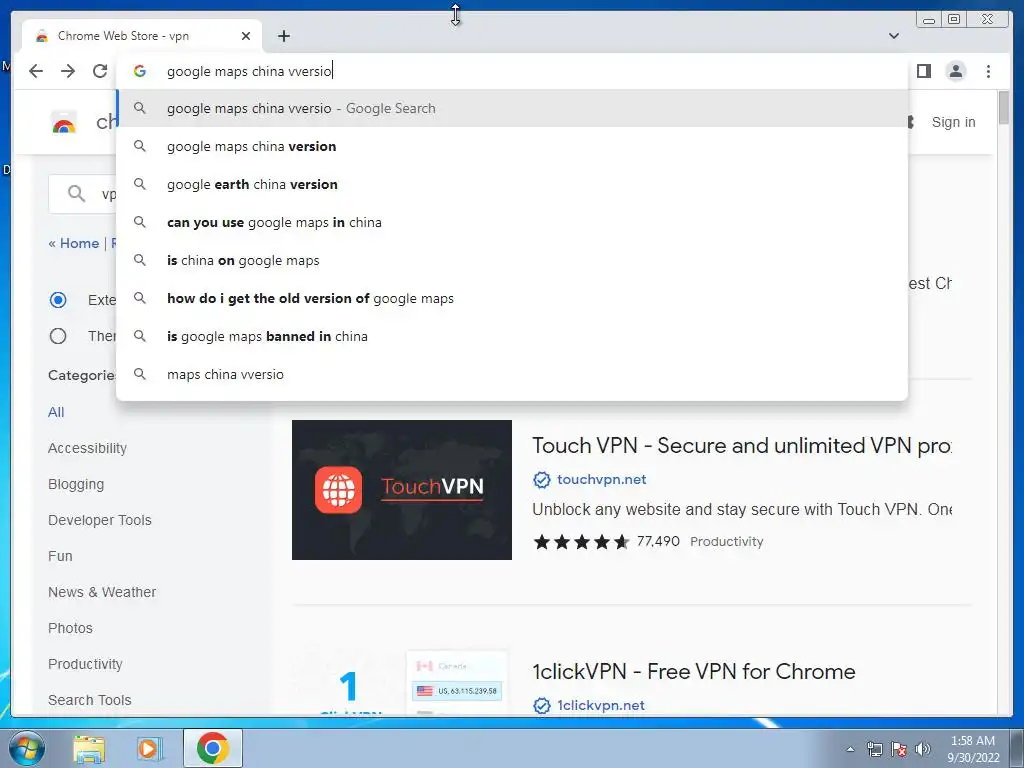Click the Chrome Web Store rainbow logo
This screenshot has height=768, width=1024.
click(x=64, y=122)
